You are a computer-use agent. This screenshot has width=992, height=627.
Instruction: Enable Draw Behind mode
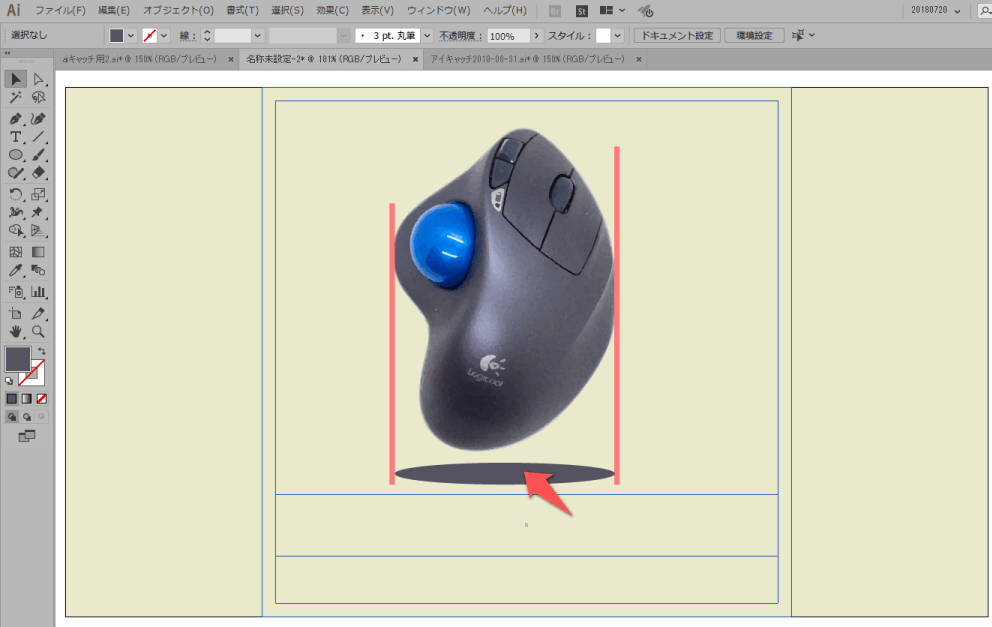[x=27, y=417]
